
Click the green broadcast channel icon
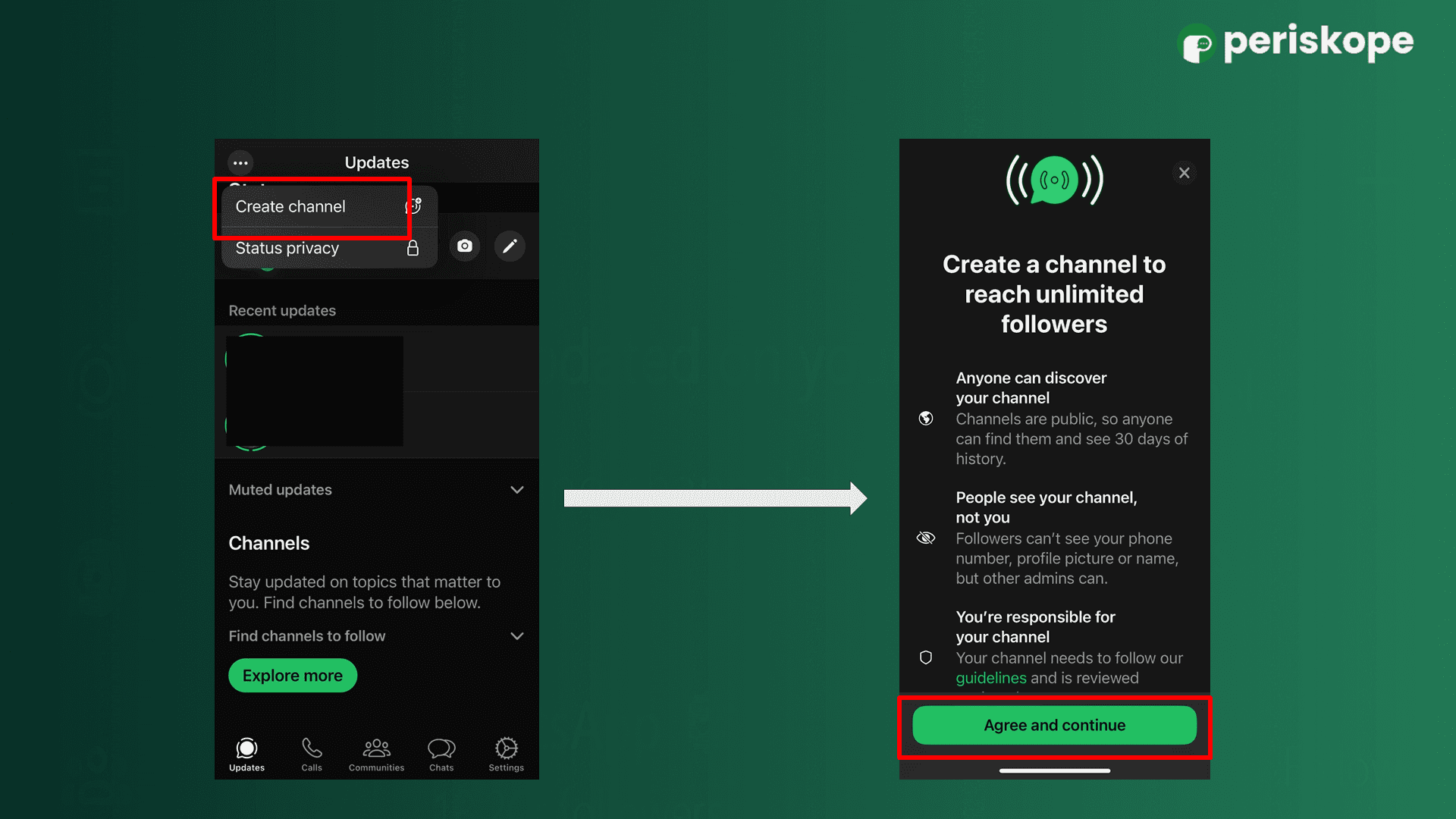[1054, 180]
